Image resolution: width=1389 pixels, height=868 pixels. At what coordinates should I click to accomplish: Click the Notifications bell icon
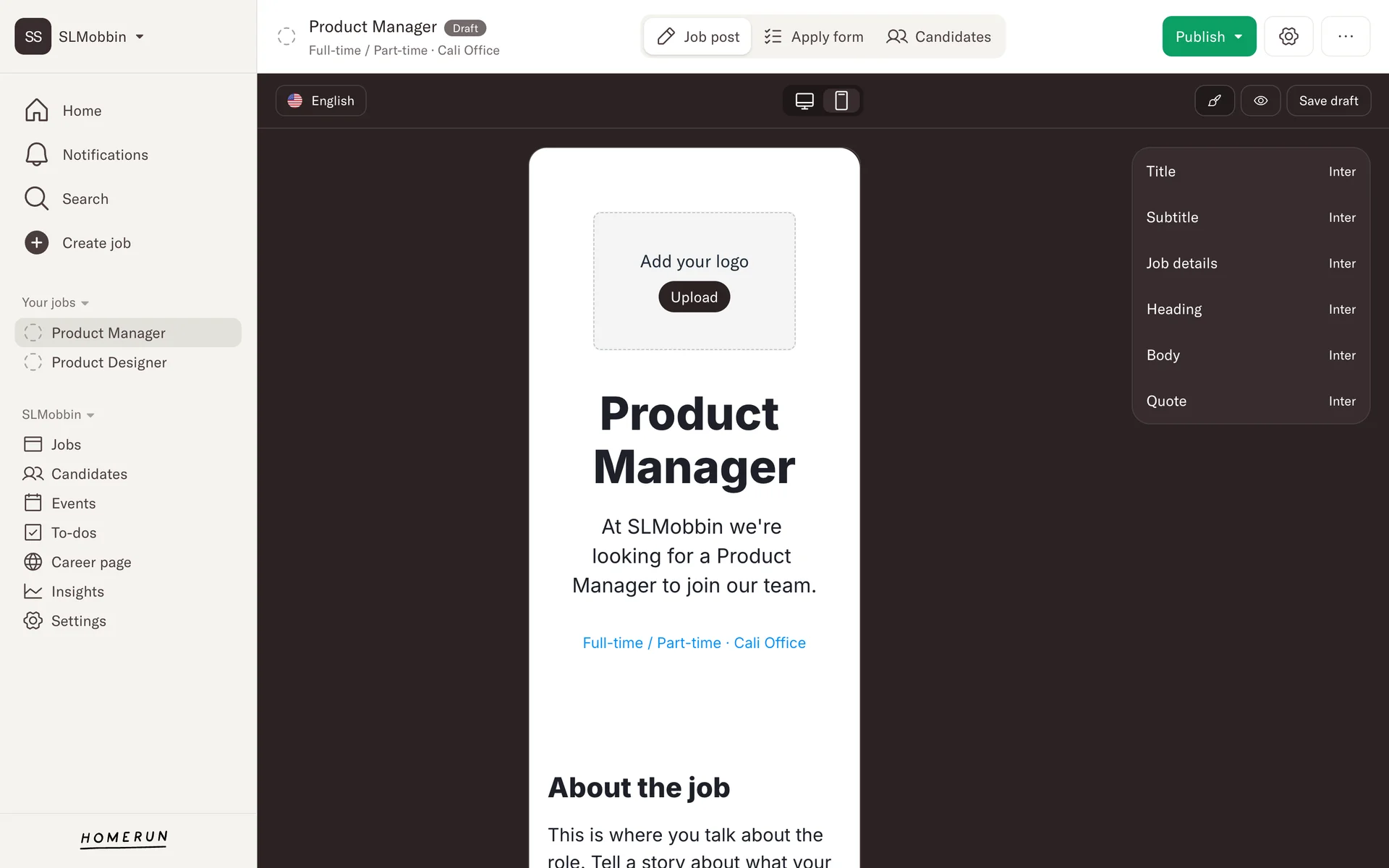click(x=36, y=155)
